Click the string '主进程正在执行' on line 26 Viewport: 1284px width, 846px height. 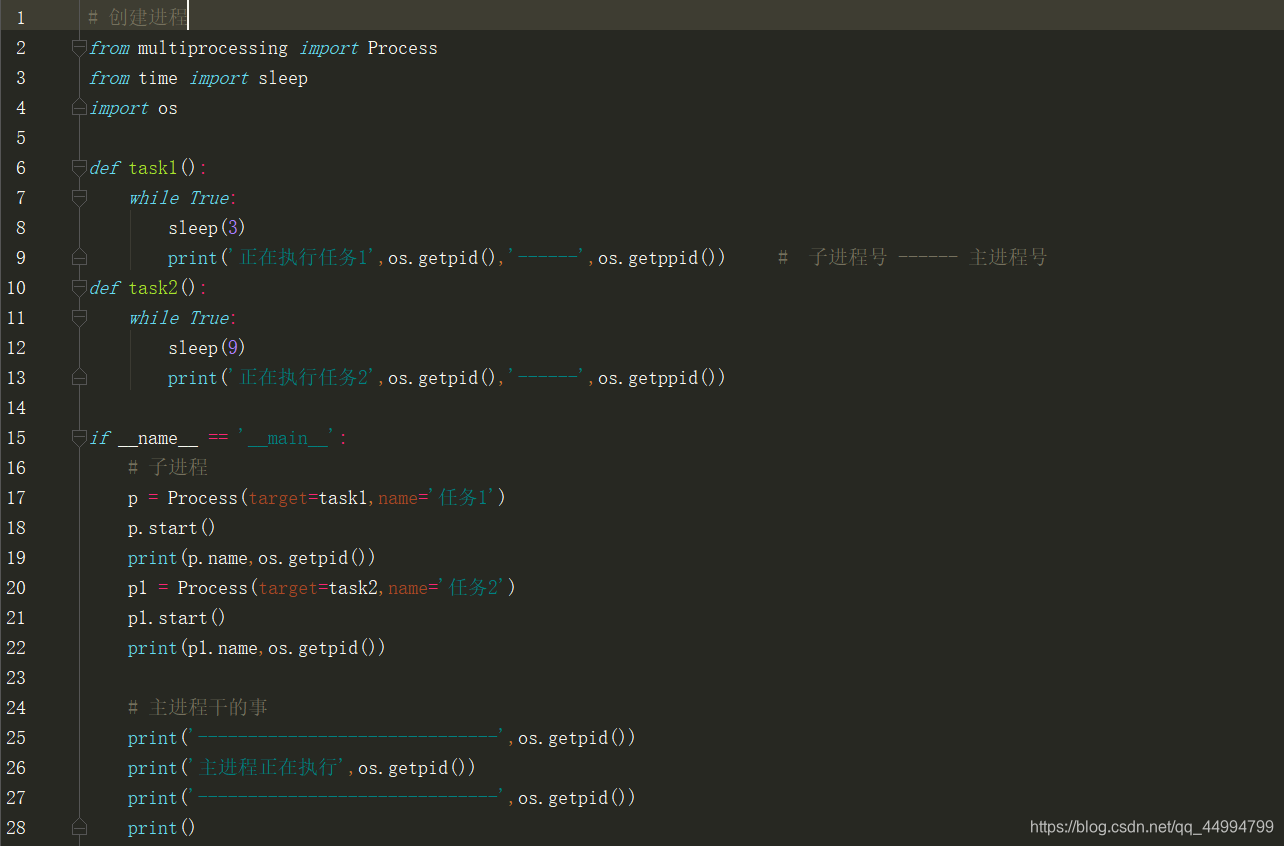pos(268,768)
